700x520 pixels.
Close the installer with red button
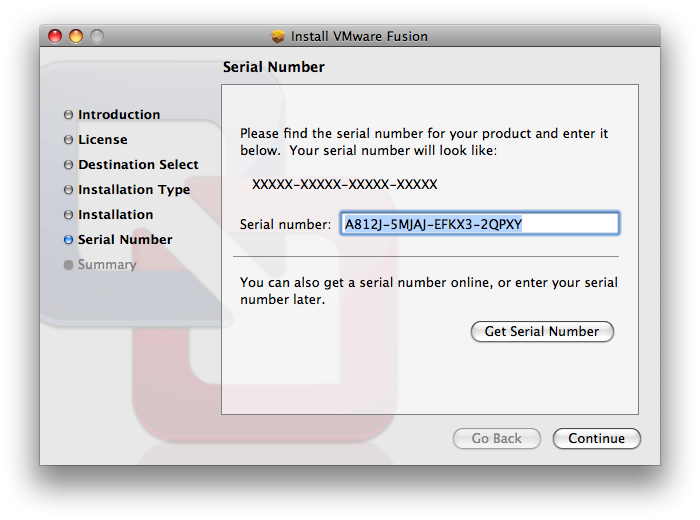55,36
